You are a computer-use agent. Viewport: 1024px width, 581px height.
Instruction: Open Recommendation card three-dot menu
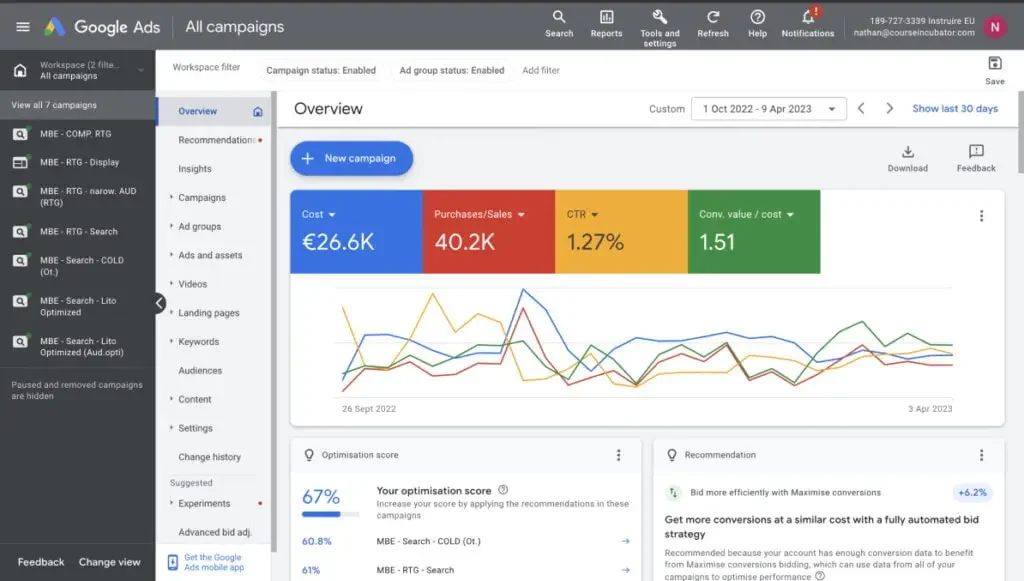tap(981, 455)
